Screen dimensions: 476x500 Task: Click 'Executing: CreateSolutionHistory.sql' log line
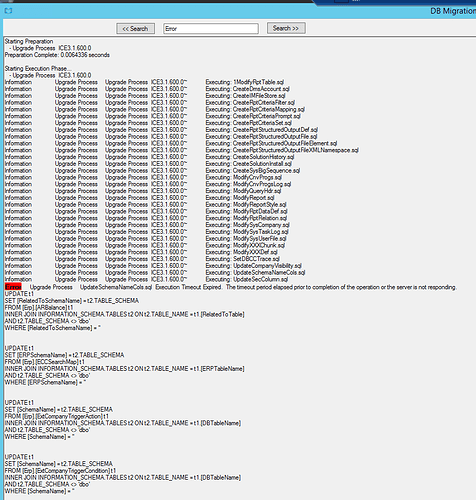250,157
